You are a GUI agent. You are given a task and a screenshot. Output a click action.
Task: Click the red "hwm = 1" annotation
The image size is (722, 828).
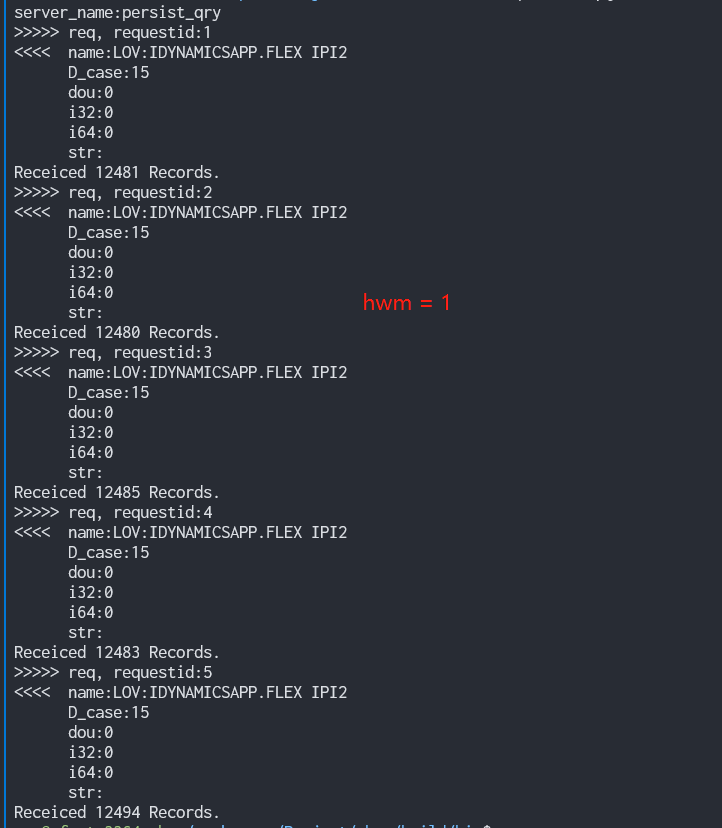[x=406, y=302]
